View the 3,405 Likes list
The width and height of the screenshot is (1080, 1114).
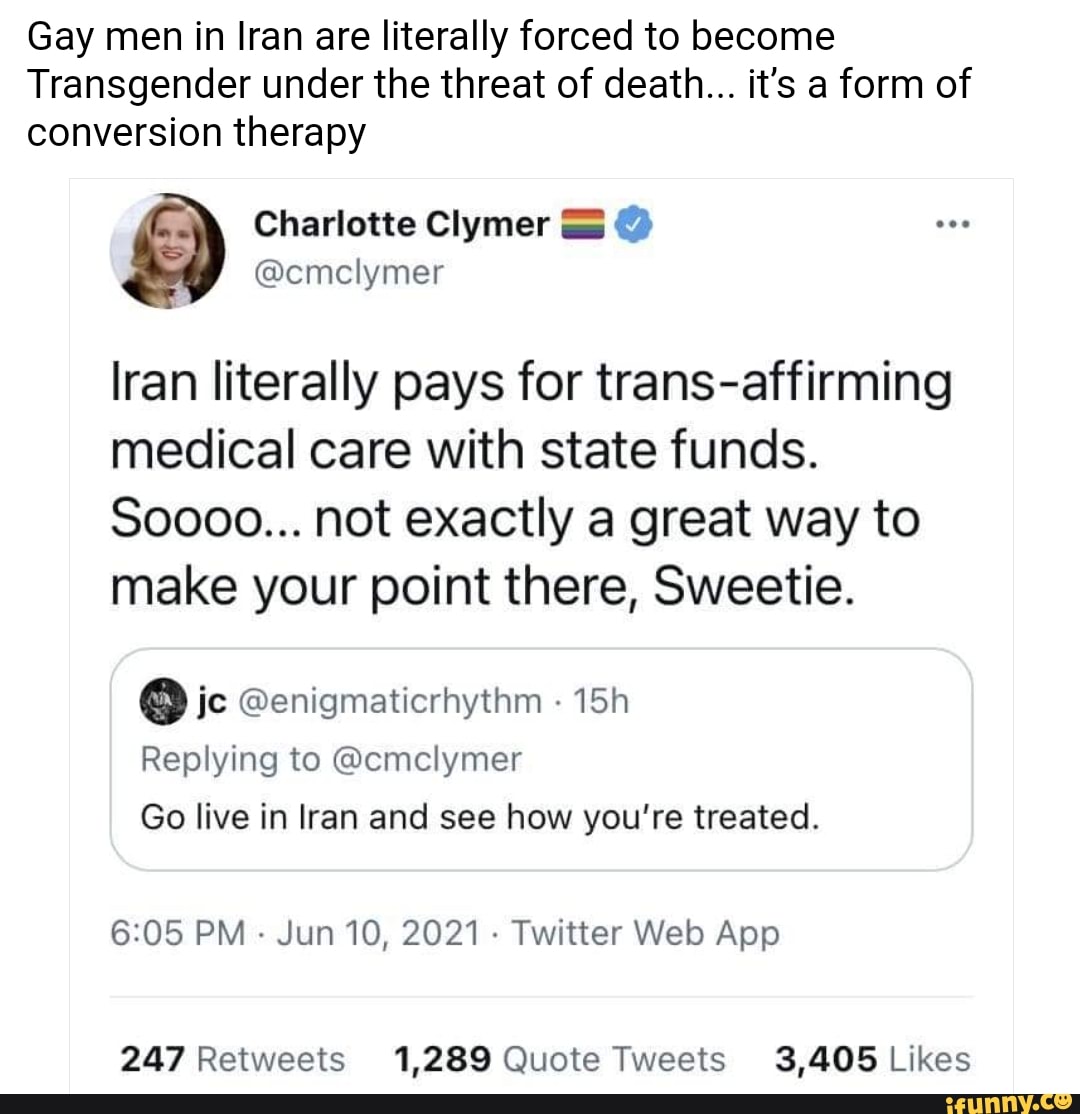click(872, 1059)
